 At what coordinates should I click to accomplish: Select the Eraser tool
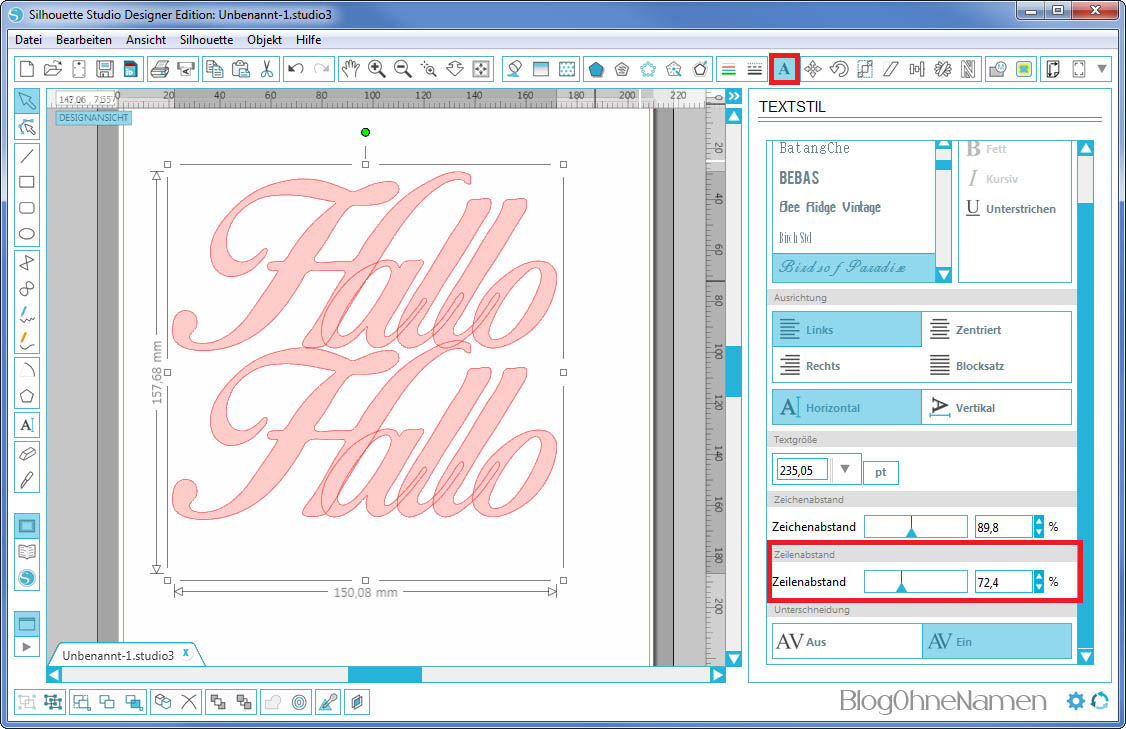27,452
